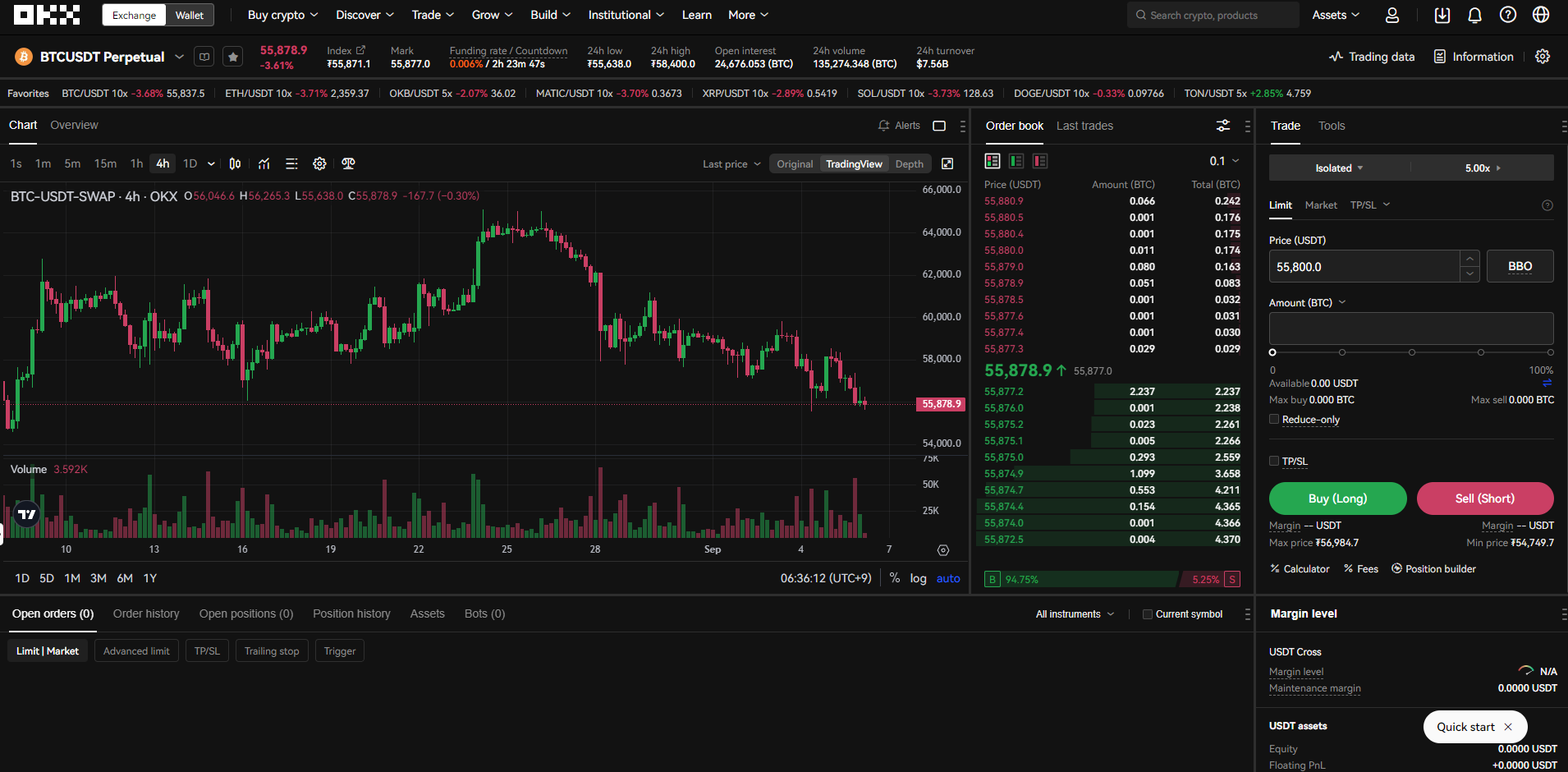The width and height of the screenshot is (1568, 772).
Task: Open the 5.00x leverage selector
Action: tap(1483, 168)
